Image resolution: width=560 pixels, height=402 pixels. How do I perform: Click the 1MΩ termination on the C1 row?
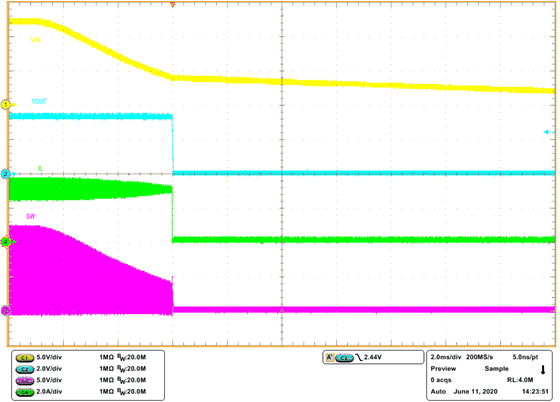106,357
